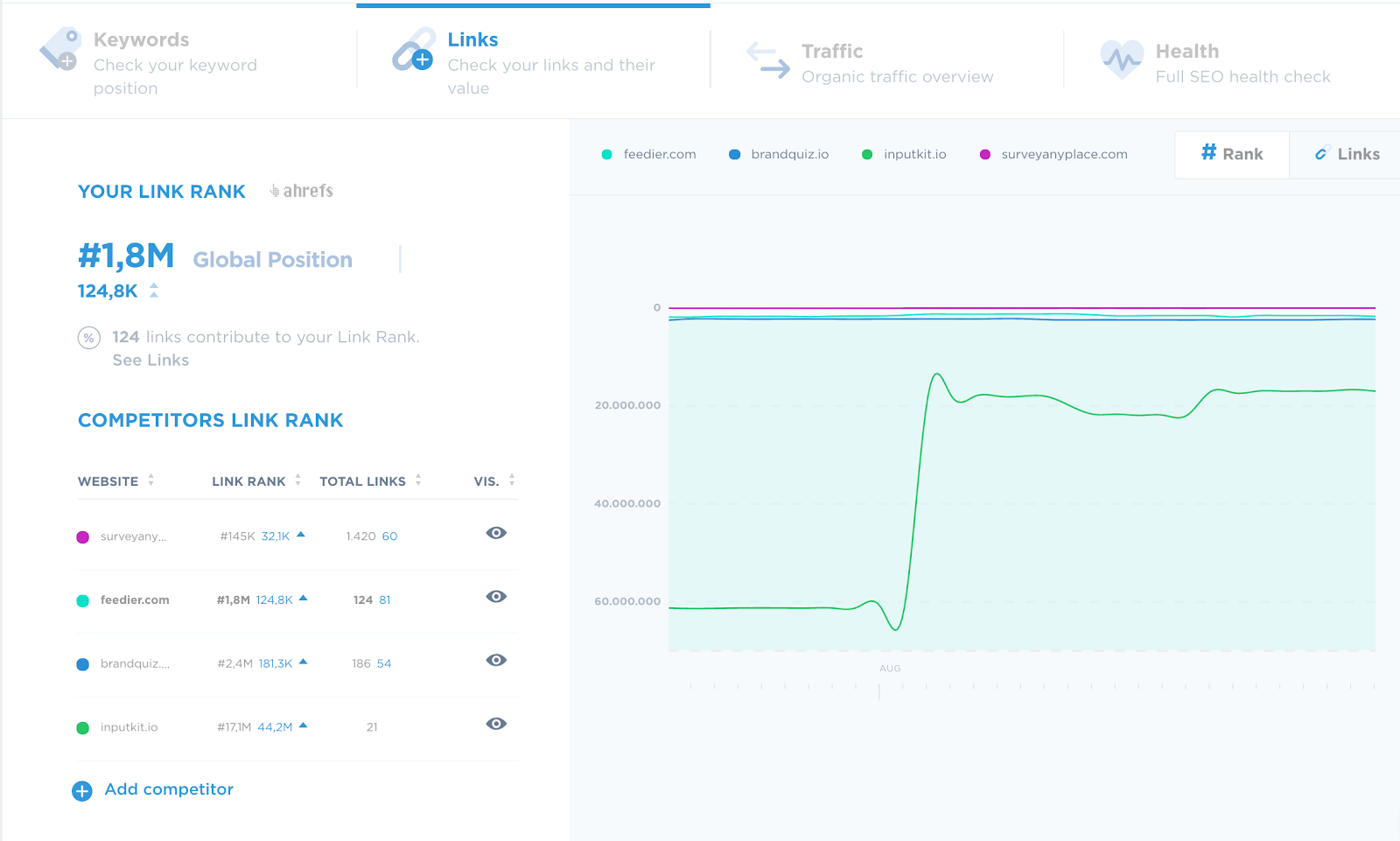Click the Traffic arrows icon
The width and height of the screenshot is (1400, 841).
point(768,61)
